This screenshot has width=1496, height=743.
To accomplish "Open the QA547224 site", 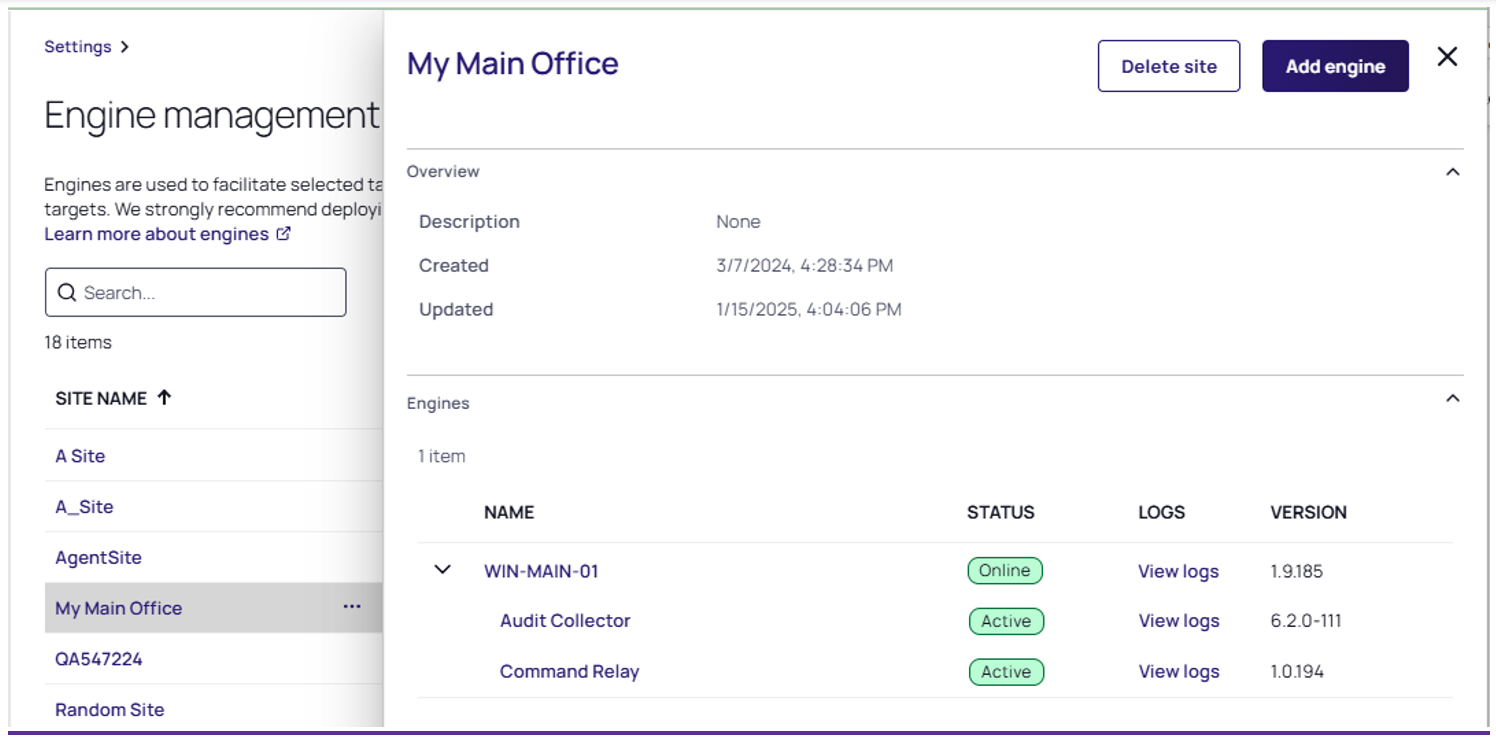I will [98, 659].
